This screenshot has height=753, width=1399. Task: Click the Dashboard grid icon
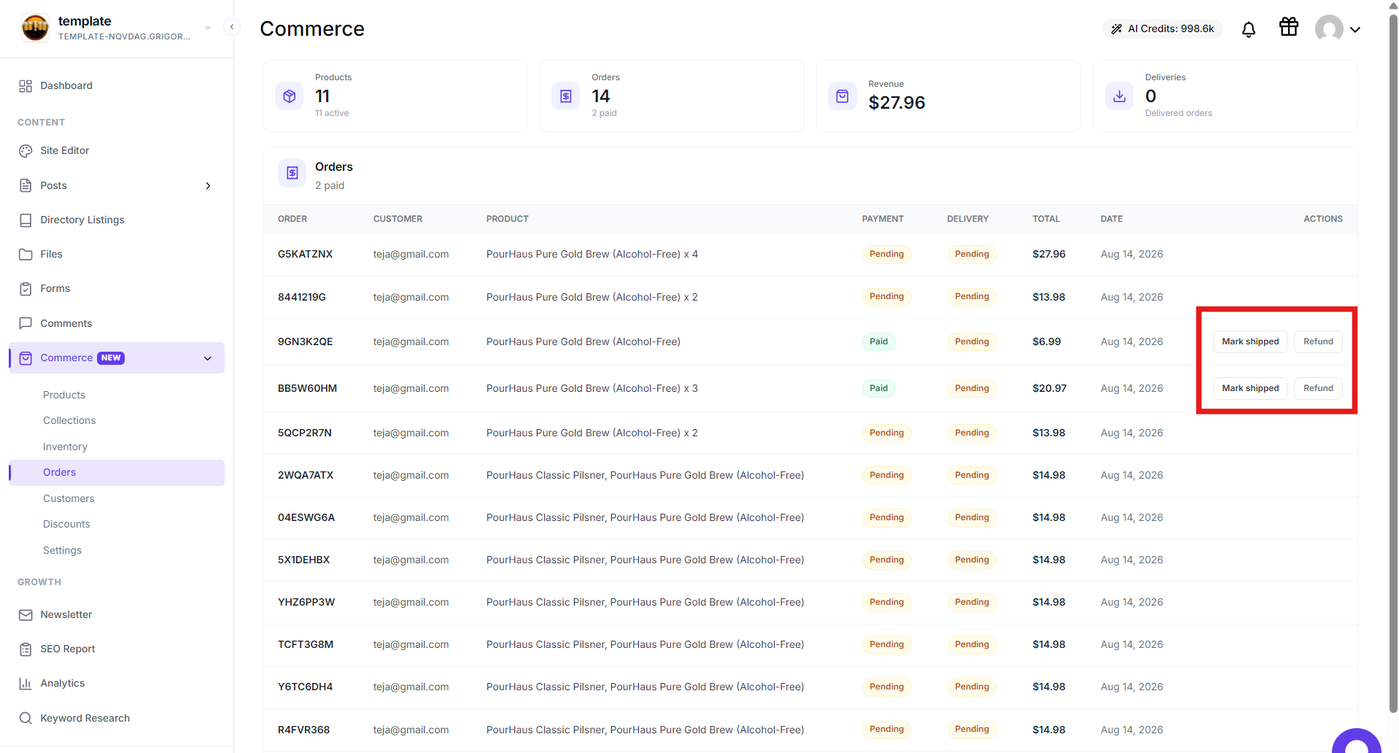(25, 86)
